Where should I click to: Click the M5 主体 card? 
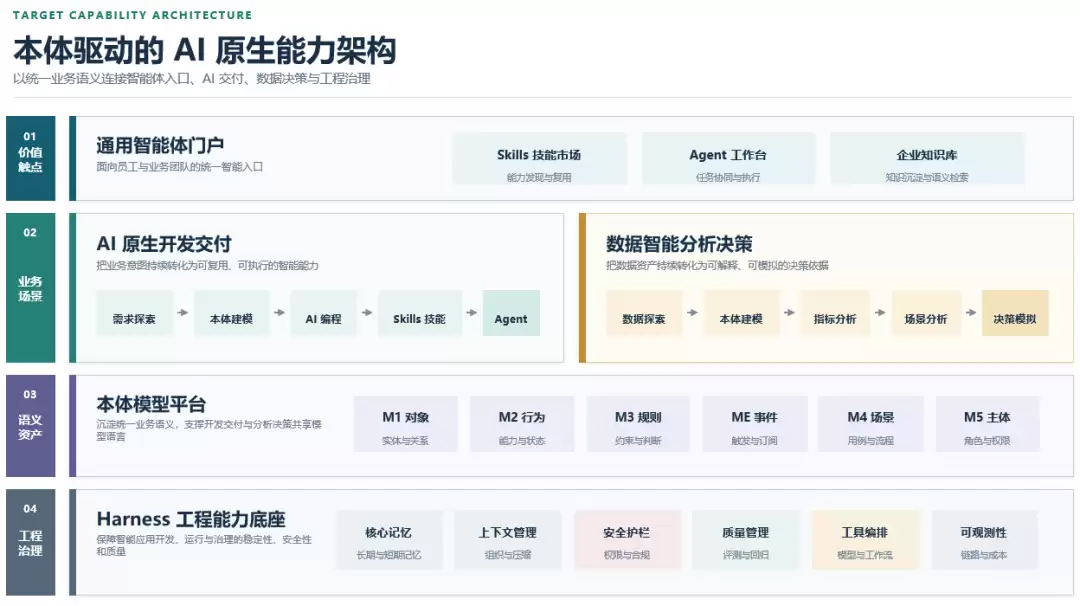(x=987, y=424)
